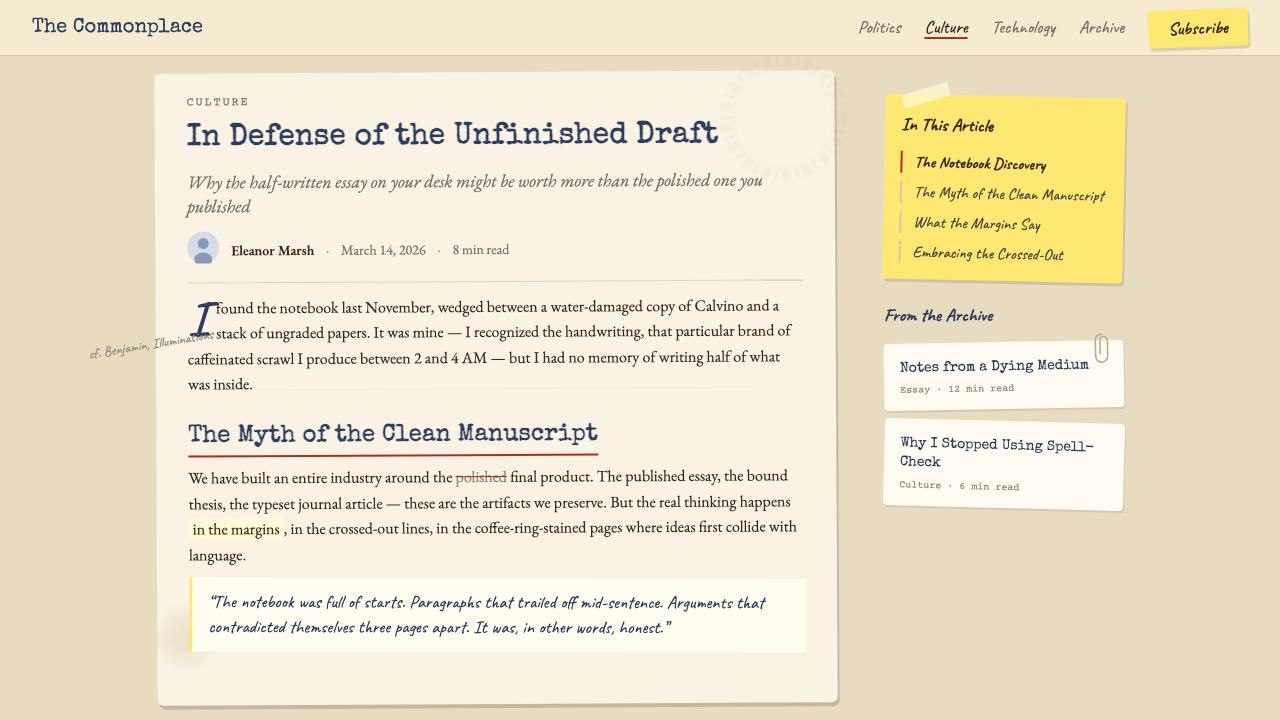Image resolution: width=1280 pixels, height=720 pixels.
Task: Click the Subscribe button
Action: tap(1199, 28)
